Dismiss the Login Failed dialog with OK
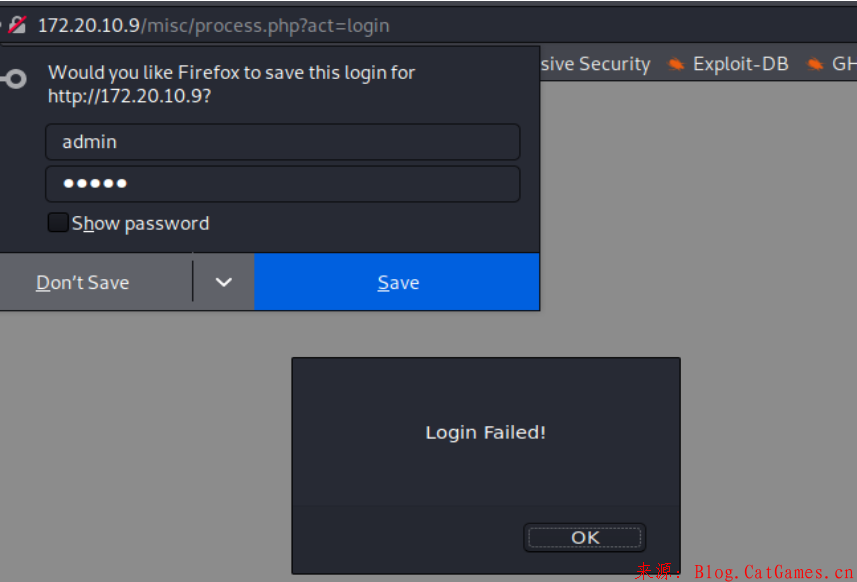Viewport: 857px width, 582px height. click(585, 537)
